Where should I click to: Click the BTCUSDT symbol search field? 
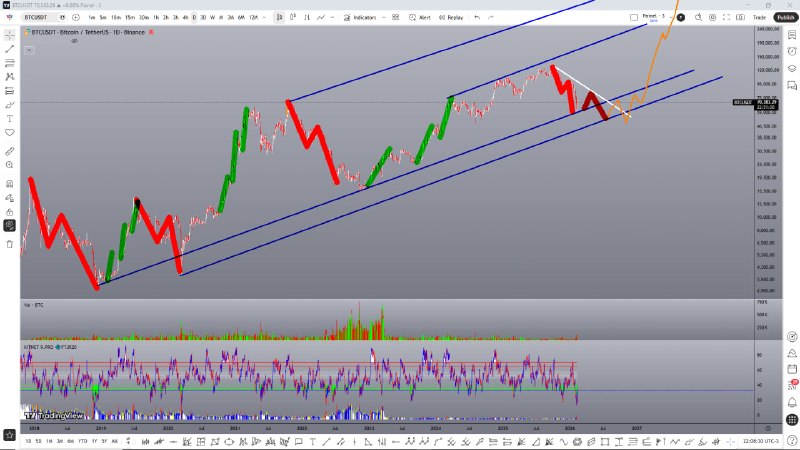(45, 17)
